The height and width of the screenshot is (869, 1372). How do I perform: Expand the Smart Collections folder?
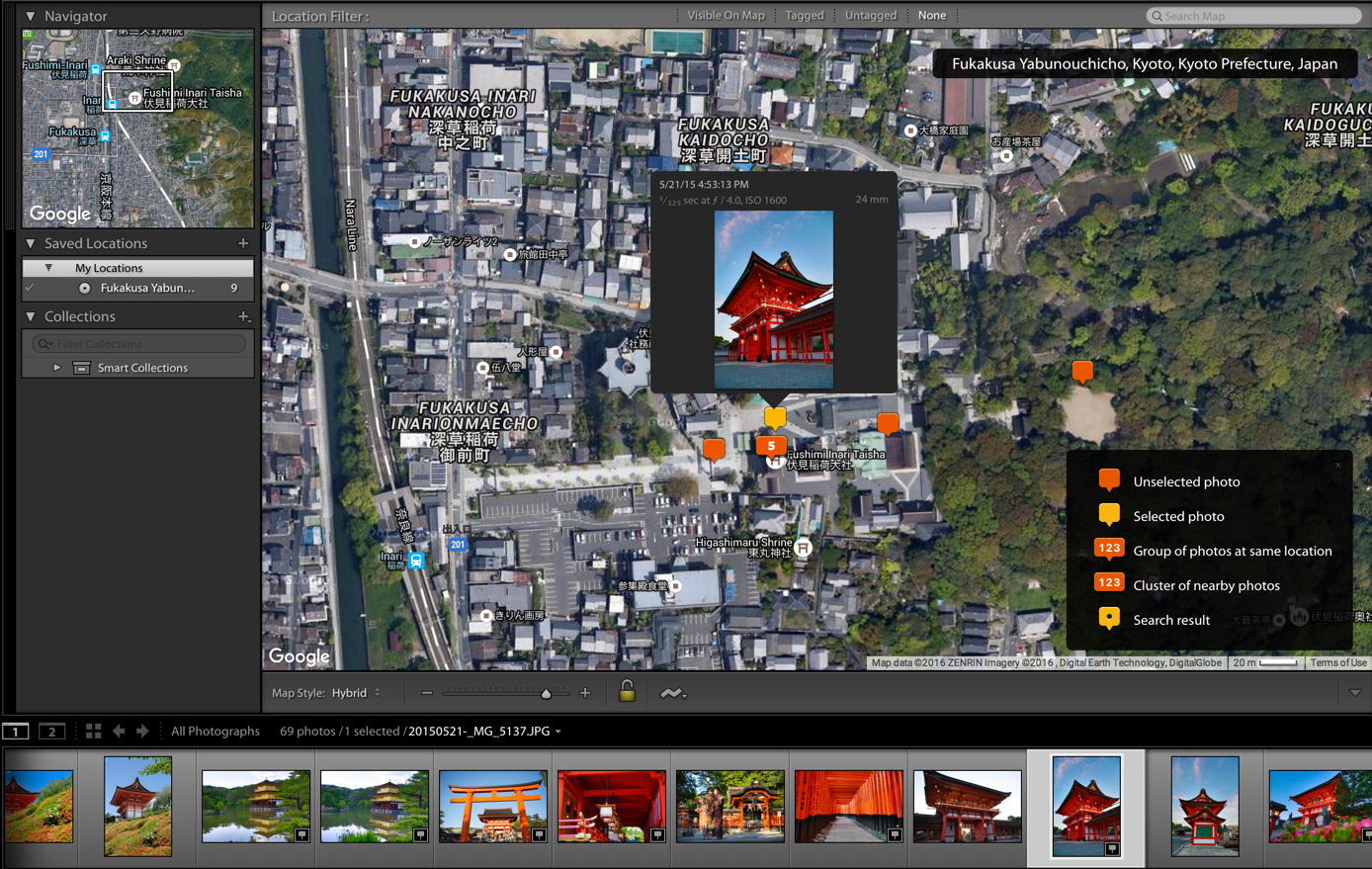[x=57, y=368]
